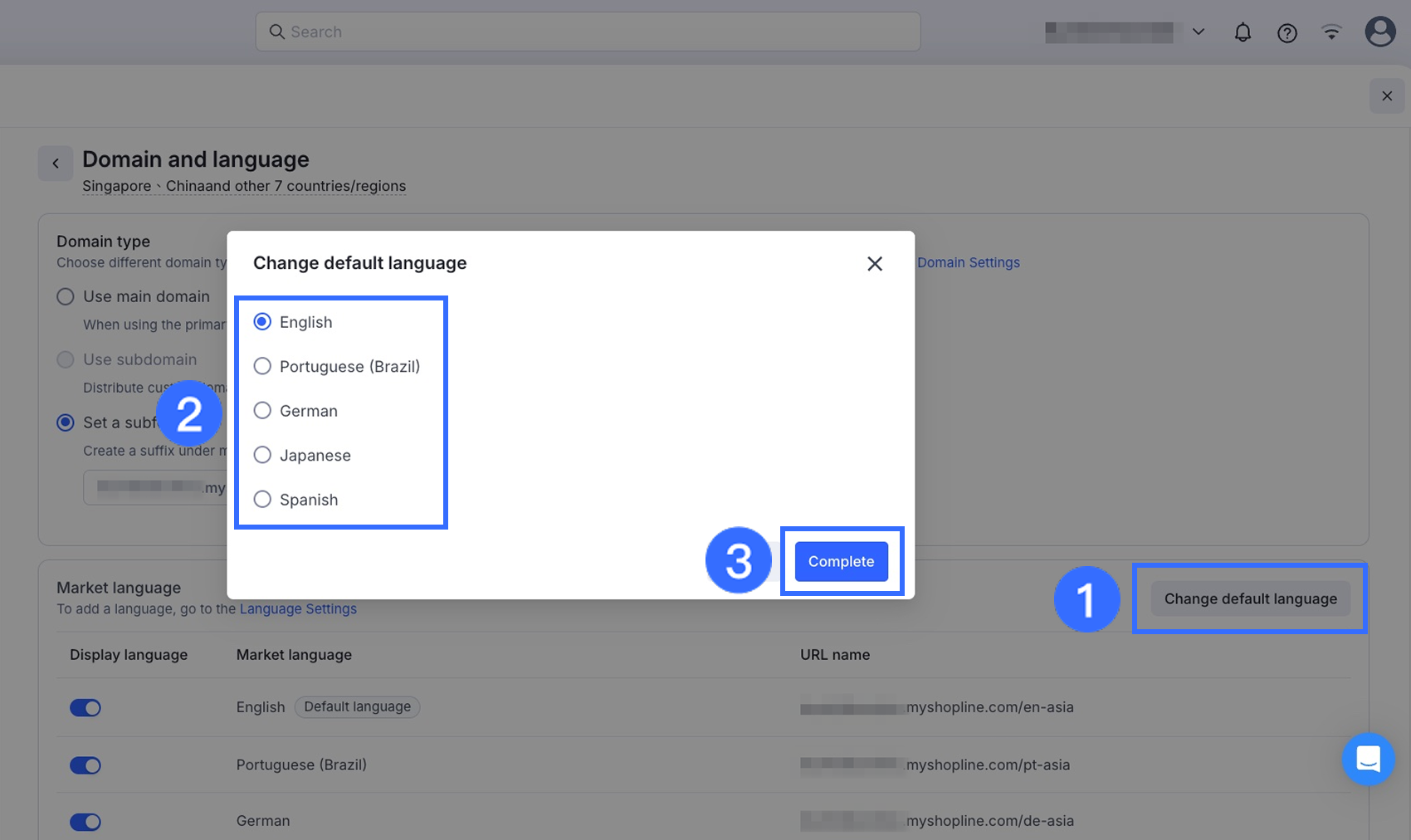The height and width of the screenshot is (840, 1411).
Task: Open the user profile avatar
Action: [1379, 32]
